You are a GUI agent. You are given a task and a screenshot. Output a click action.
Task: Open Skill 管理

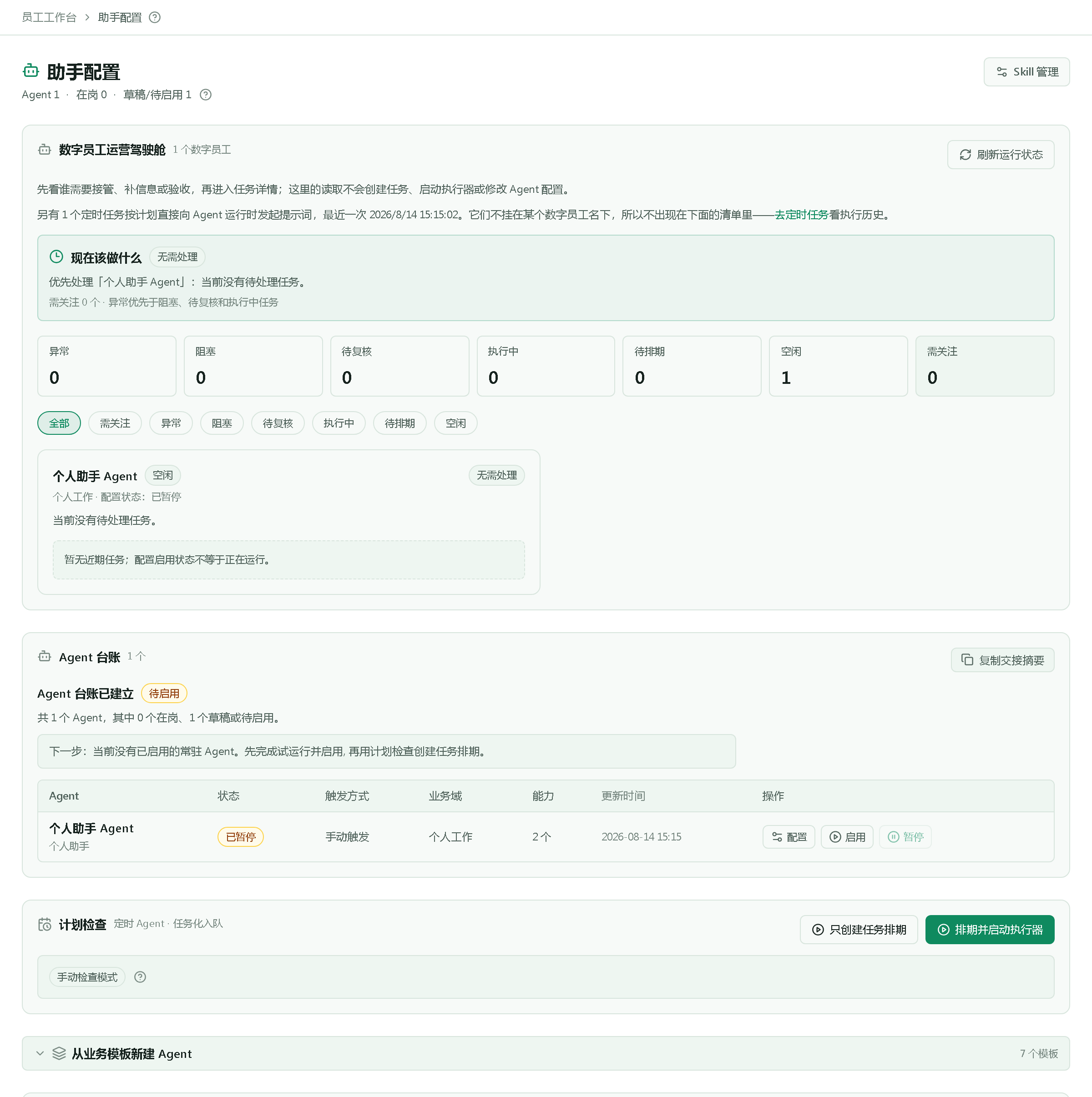1026,72
